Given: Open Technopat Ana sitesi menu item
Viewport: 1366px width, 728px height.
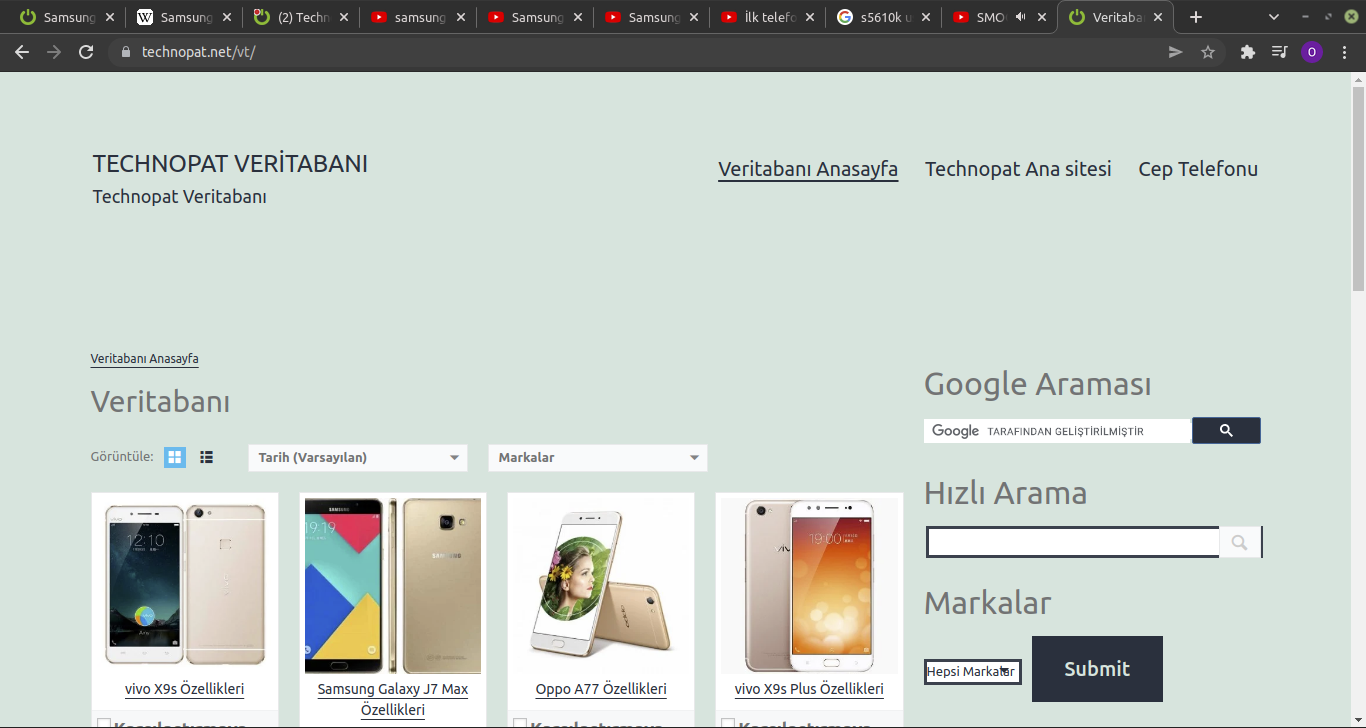Looking at the screenshot, I should click(x=1018, y=169).
